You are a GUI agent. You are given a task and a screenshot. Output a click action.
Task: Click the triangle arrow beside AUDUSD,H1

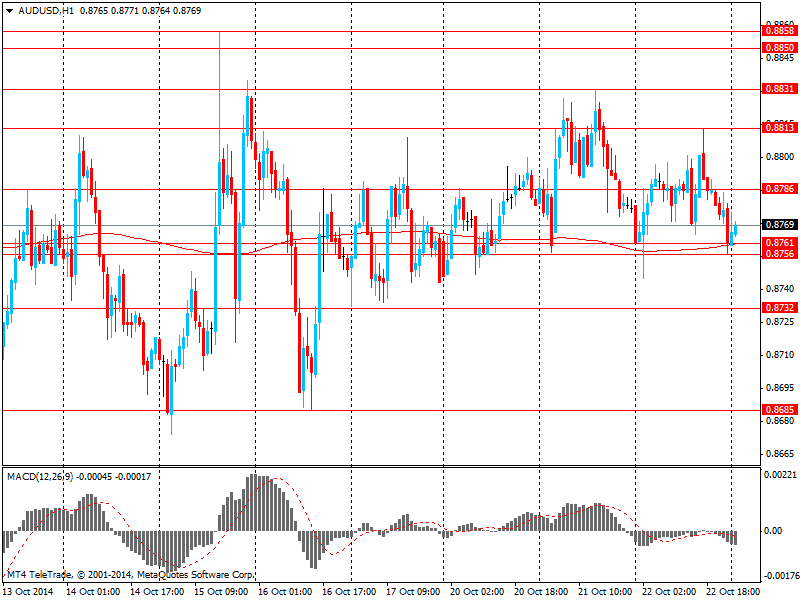[9, 9]
